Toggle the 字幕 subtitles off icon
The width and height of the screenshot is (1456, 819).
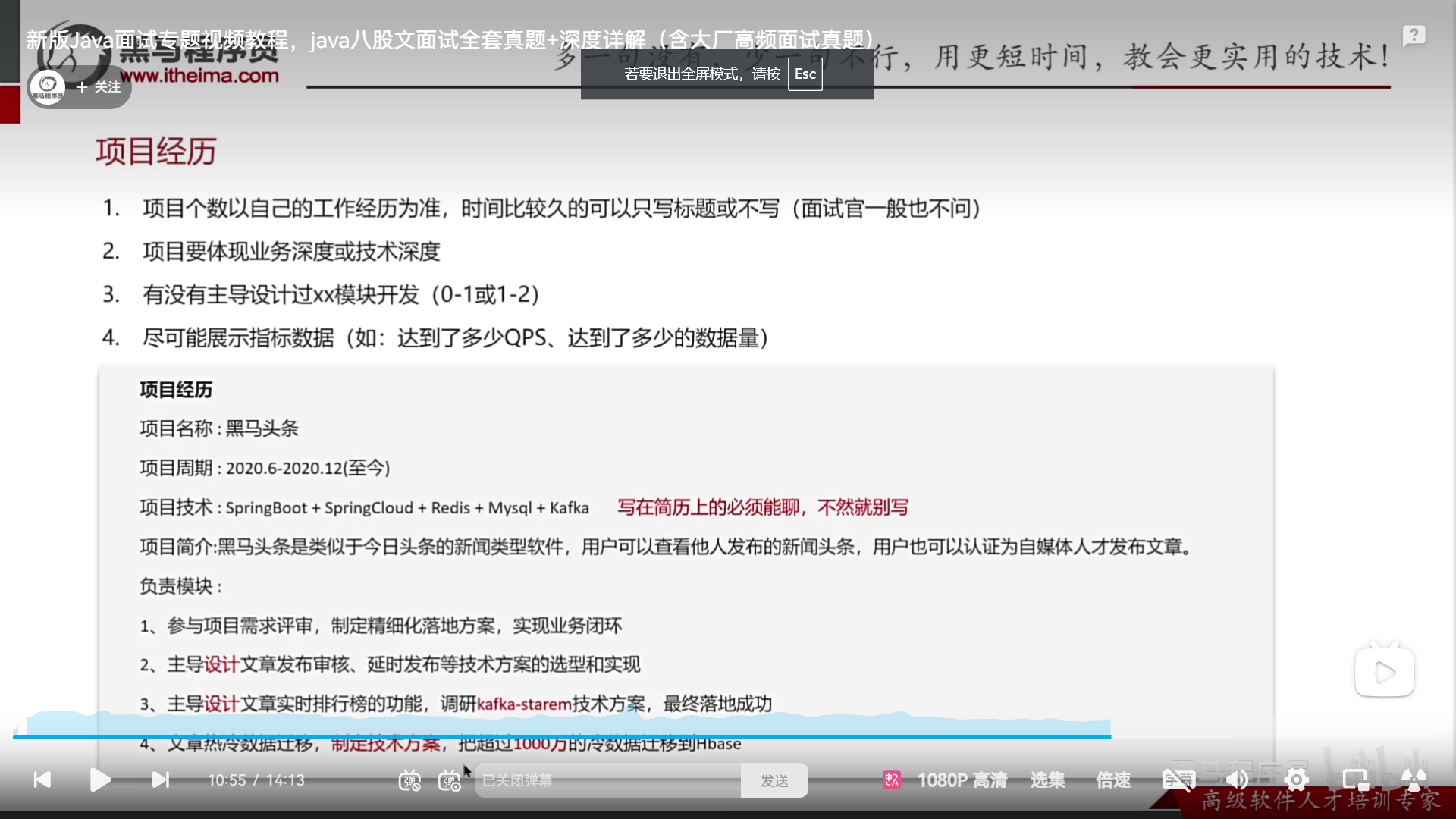point(1178,780)
